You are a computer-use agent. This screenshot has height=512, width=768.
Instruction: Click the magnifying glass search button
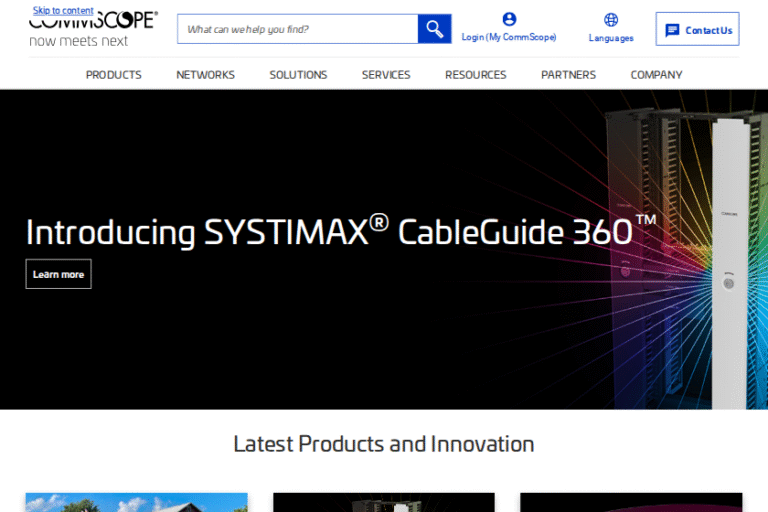tap(434, 29)
